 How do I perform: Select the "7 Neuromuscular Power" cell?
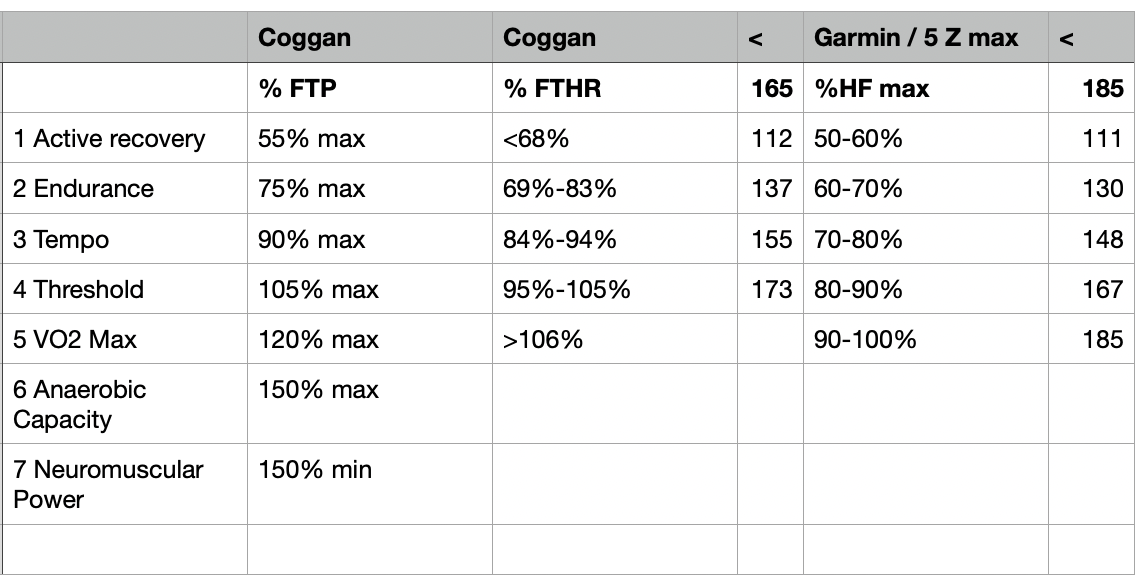pyautogui.click(x=108, y=484)
